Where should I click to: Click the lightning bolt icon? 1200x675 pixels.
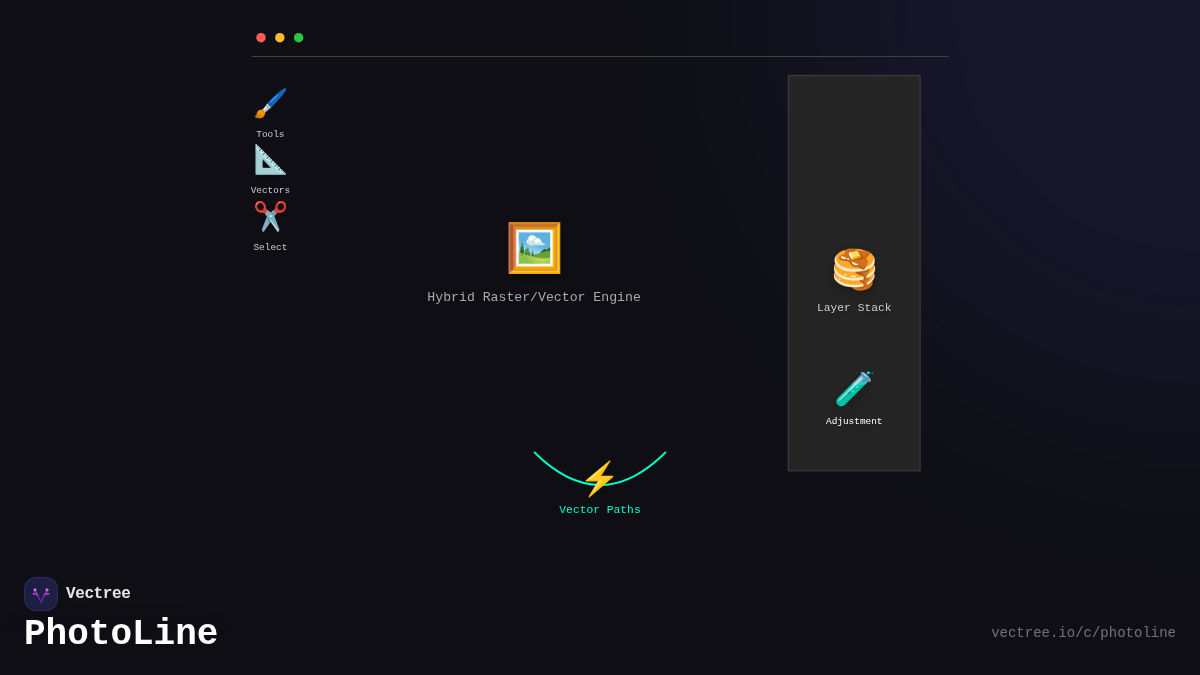pyautogui.click(x=599, y=479)
